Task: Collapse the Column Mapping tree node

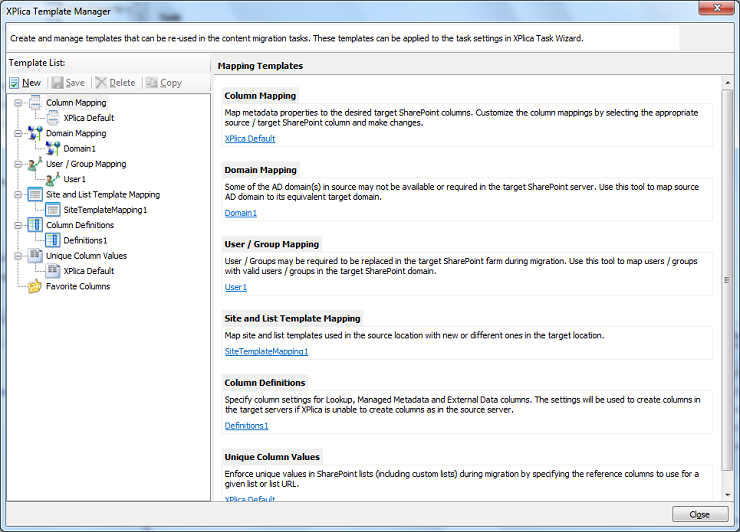Action: (18, 103)
